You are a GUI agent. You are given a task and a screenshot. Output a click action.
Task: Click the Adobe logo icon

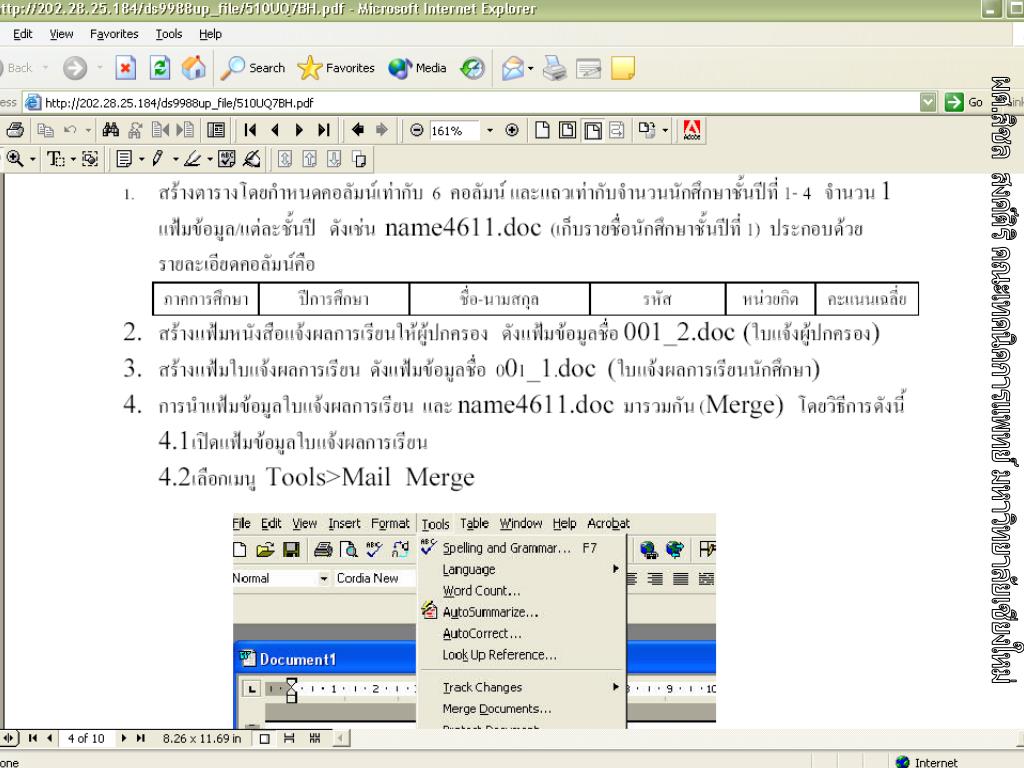692,130
